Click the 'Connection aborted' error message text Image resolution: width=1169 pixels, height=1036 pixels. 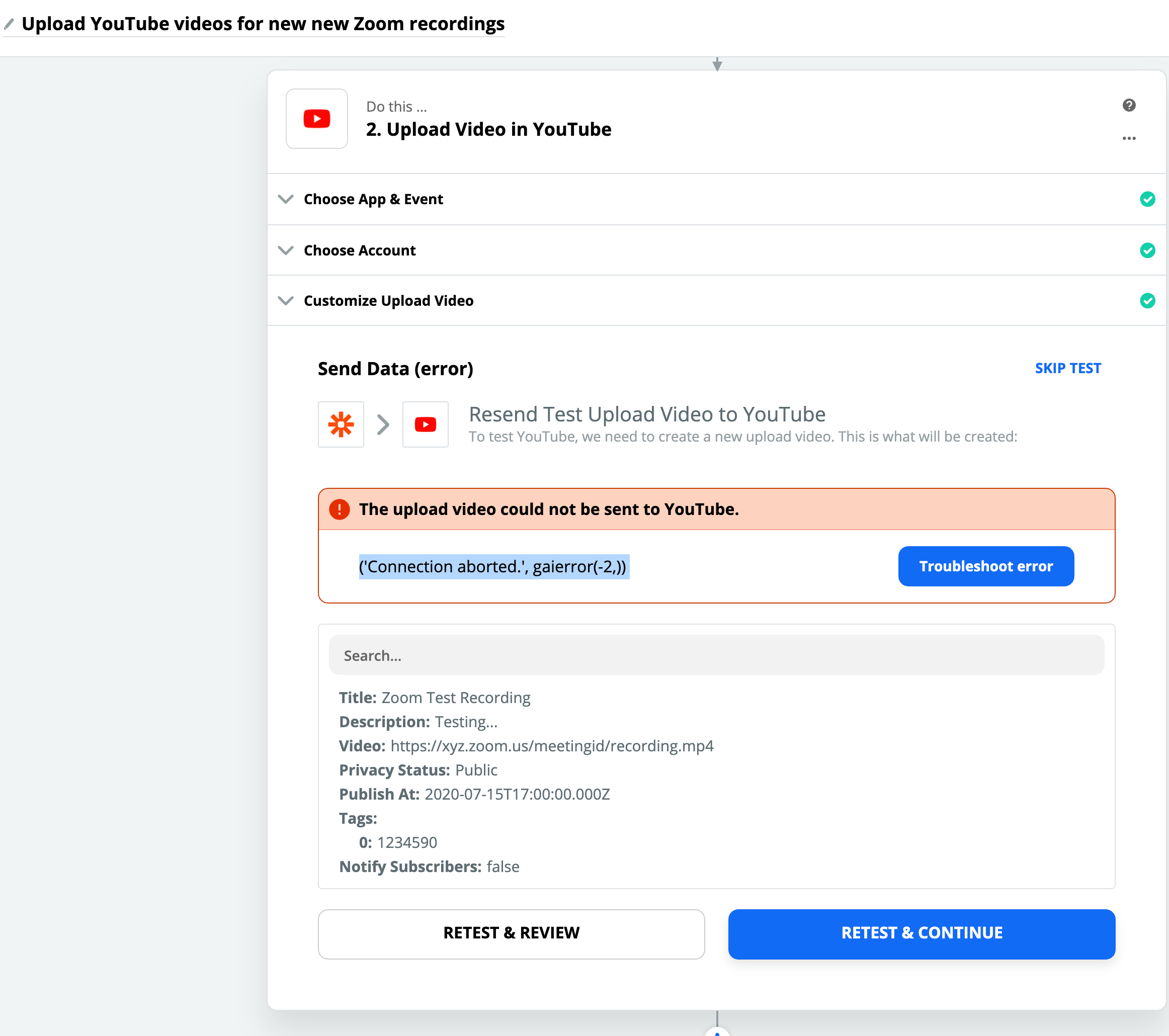[493, 567]
